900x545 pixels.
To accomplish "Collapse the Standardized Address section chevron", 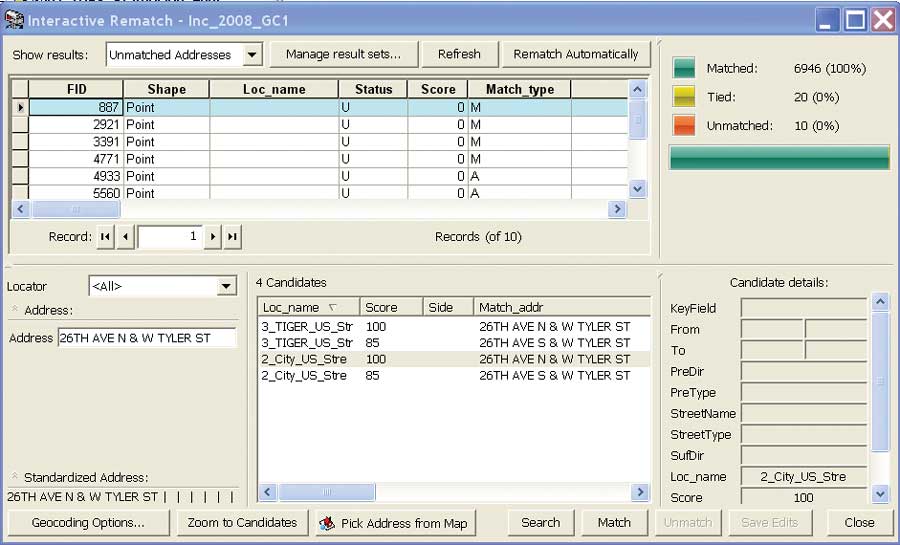I will (x=15, y=476).
